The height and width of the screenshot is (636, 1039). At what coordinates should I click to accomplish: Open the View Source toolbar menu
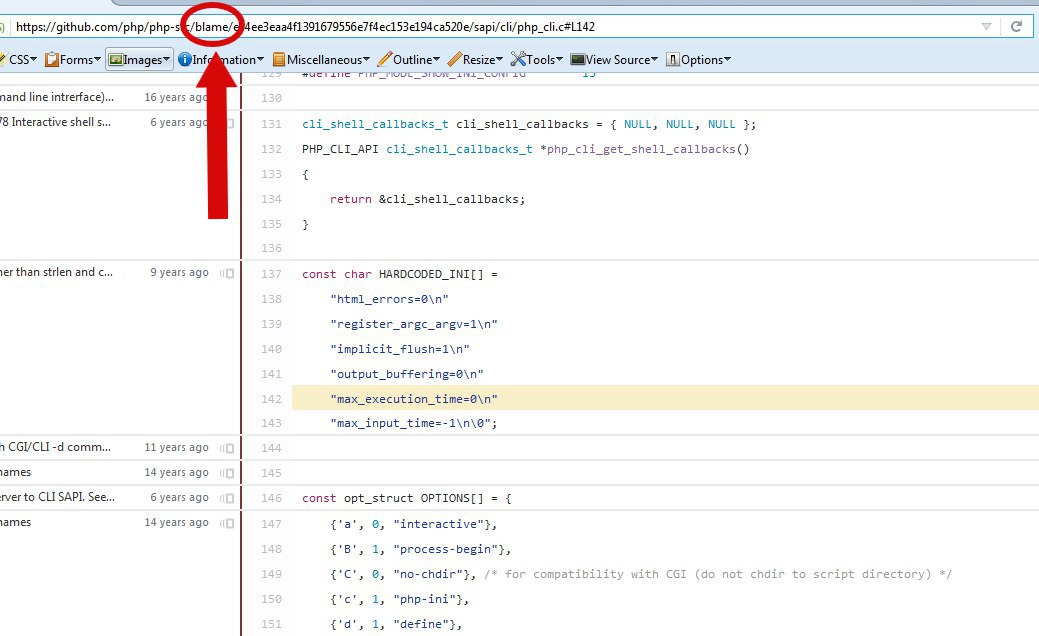[614, 60]
